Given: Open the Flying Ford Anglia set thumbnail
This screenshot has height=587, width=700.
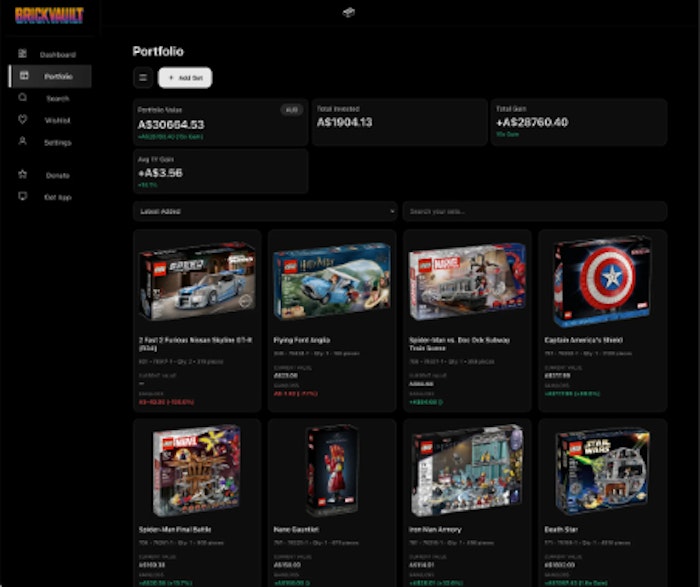Looking at the screenshot, I should [x=332, y=281].
